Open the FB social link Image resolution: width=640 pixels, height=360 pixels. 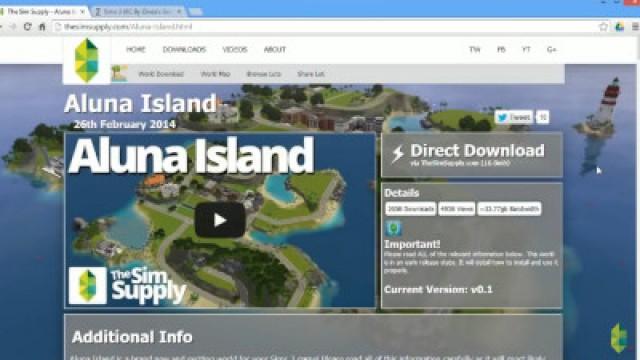(501, 49)
